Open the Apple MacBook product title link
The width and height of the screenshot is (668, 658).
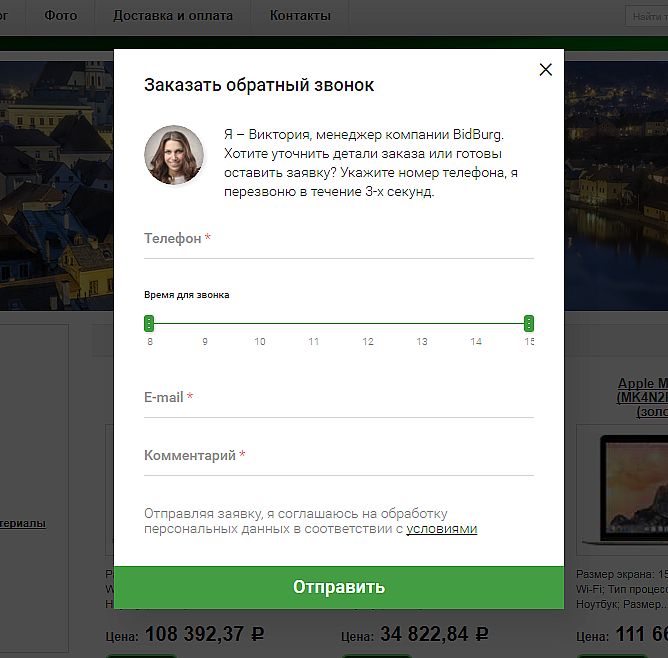[x=642, y=397]
